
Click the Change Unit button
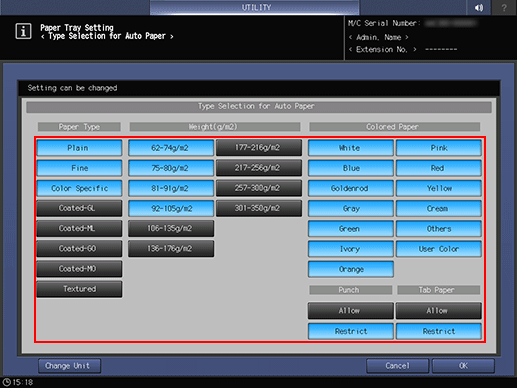point(69,366)
